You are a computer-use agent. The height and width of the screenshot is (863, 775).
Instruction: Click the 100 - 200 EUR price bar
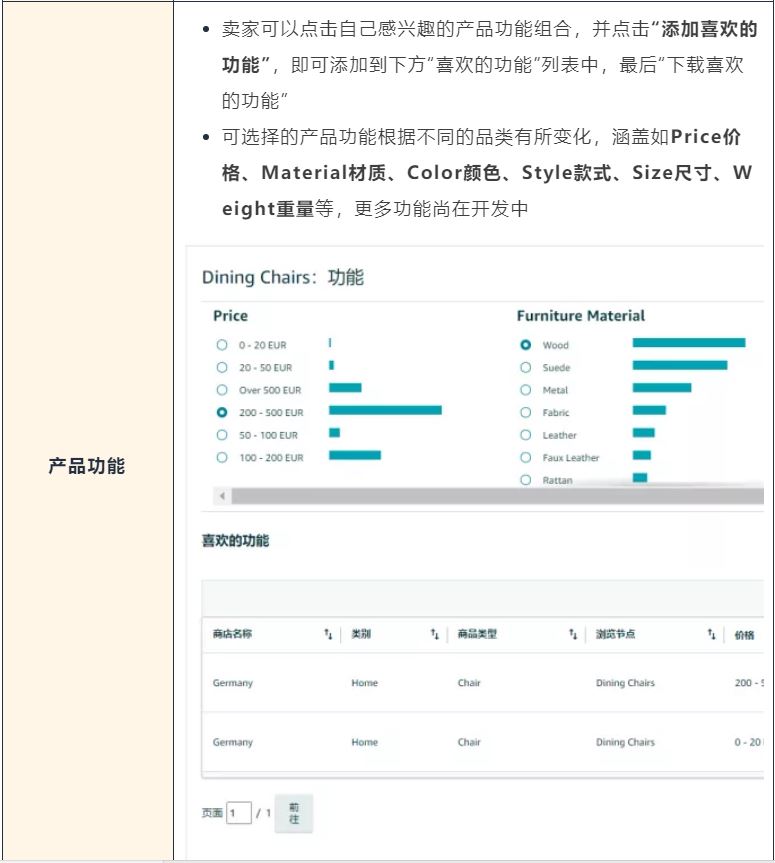point(355,455)
